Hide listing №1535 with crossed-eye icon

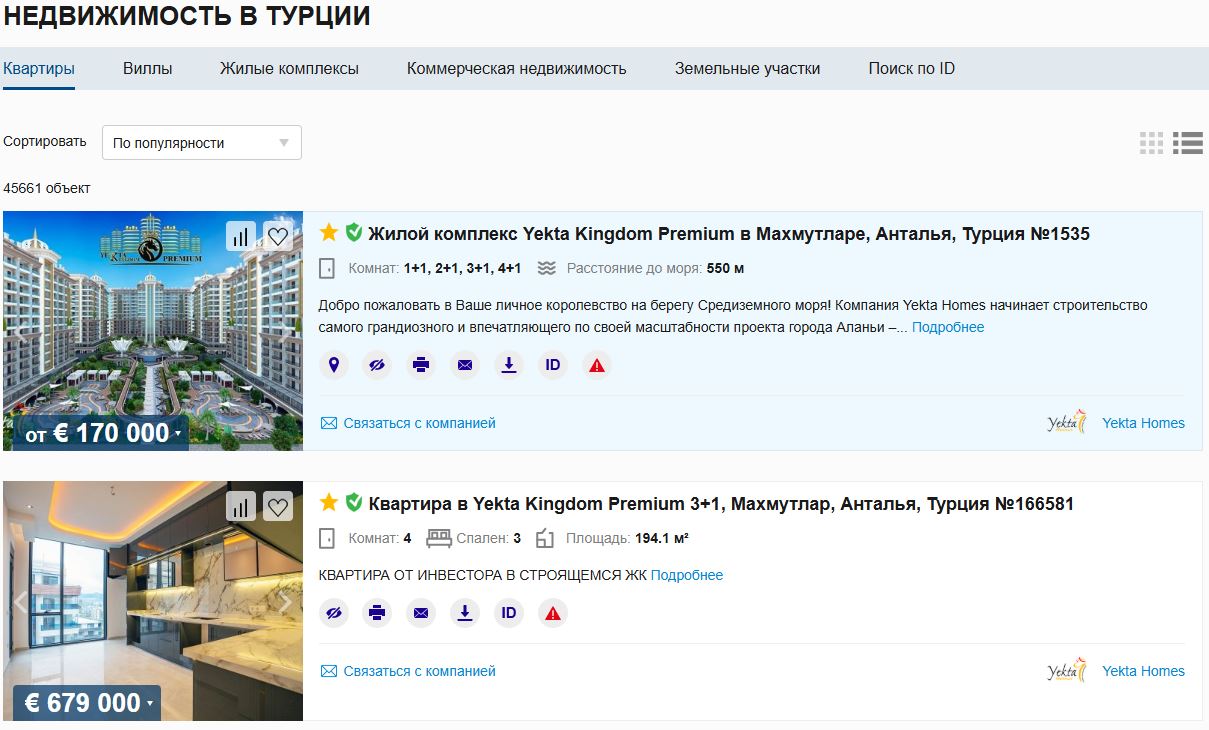pyautogui.click(x=377, y=365)
